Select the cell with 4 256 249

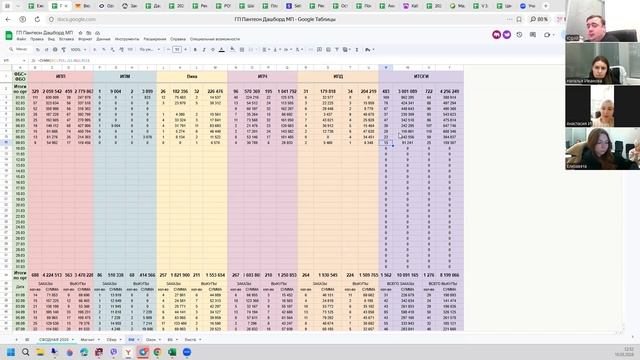(449, 91)
